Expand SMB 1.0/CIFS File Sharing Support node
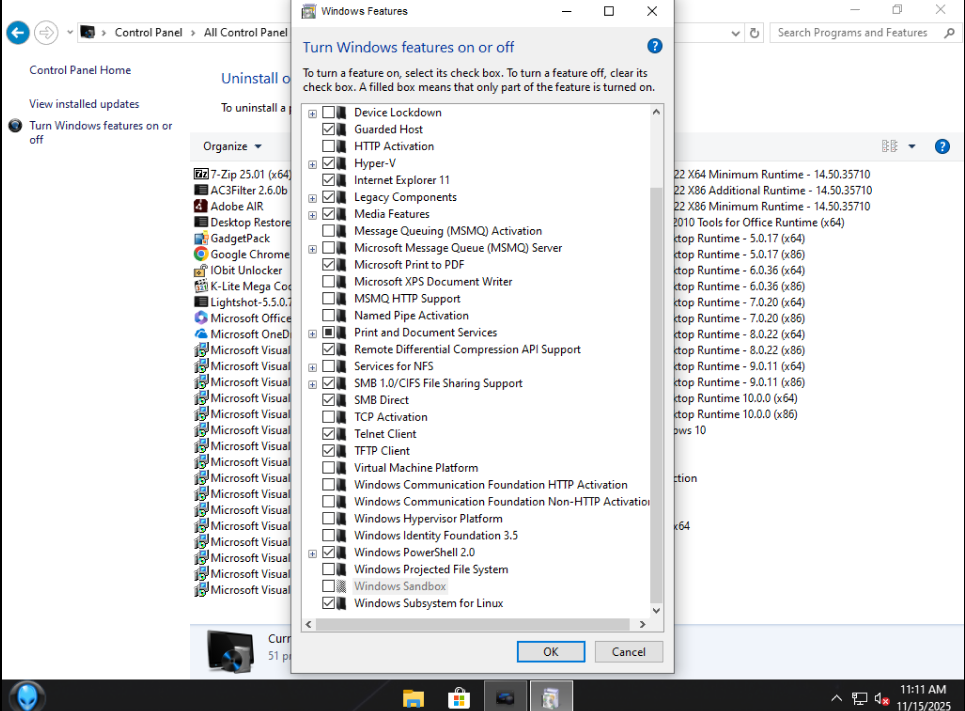 pyautogui.click(x=313, y=384)
